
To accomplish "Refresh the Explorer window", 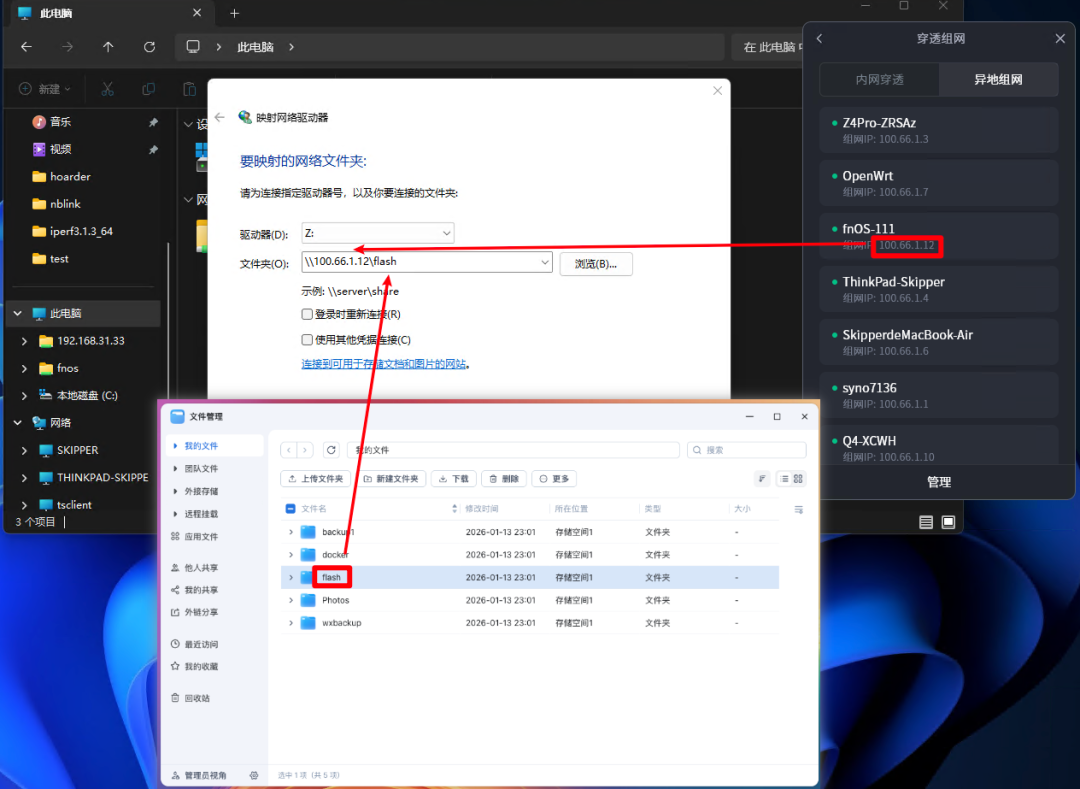I will click(x=149, y=47).
